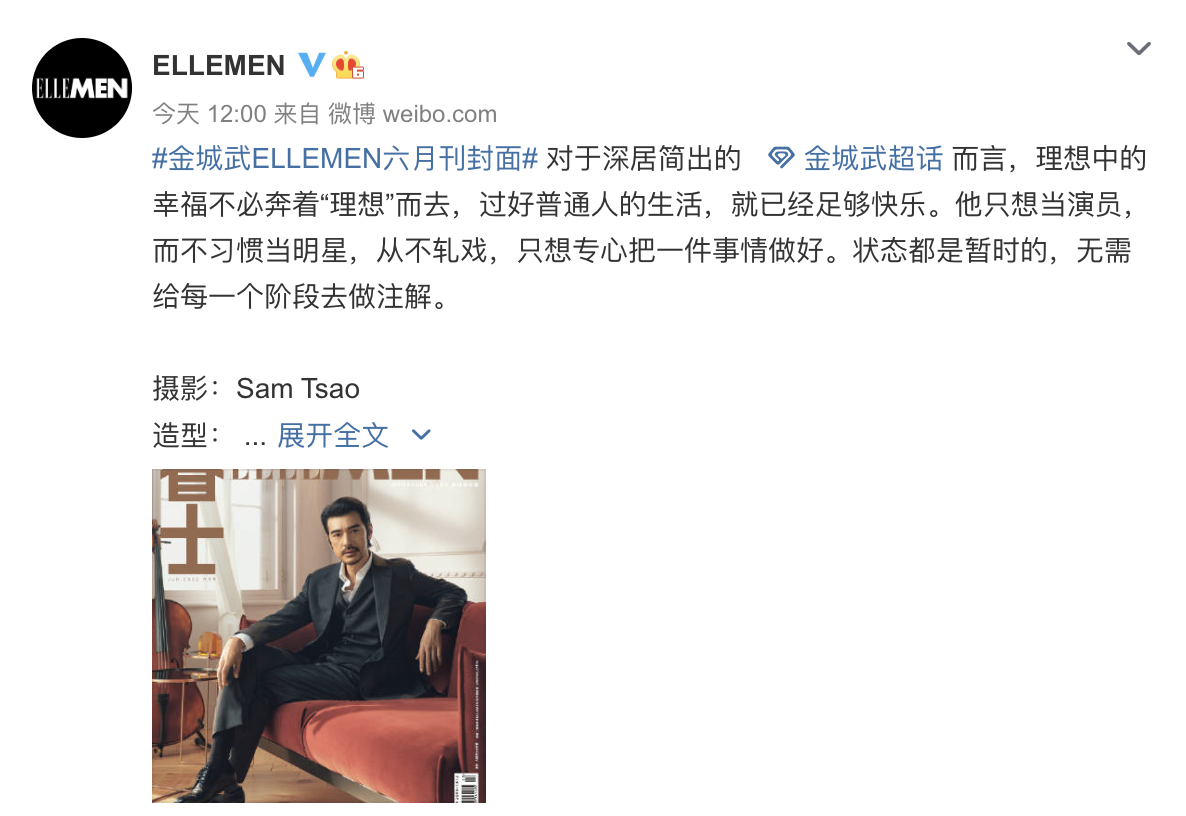
Task: Click the post paragraph starting 对于深居简出的
Action: click(x=649, y=227)
